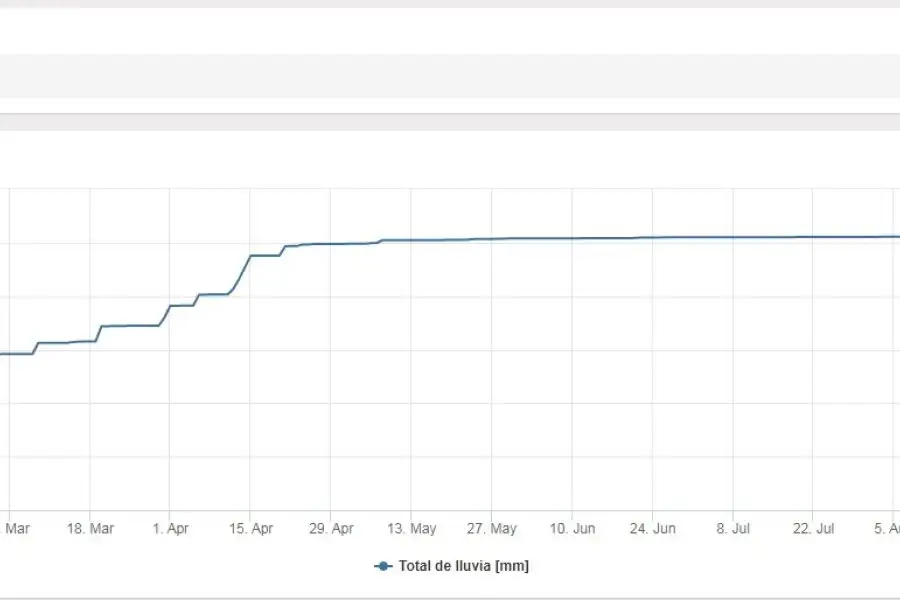Click the wide gray header bar above the chart
Viewport: 900px width, 600px height.
450,76
